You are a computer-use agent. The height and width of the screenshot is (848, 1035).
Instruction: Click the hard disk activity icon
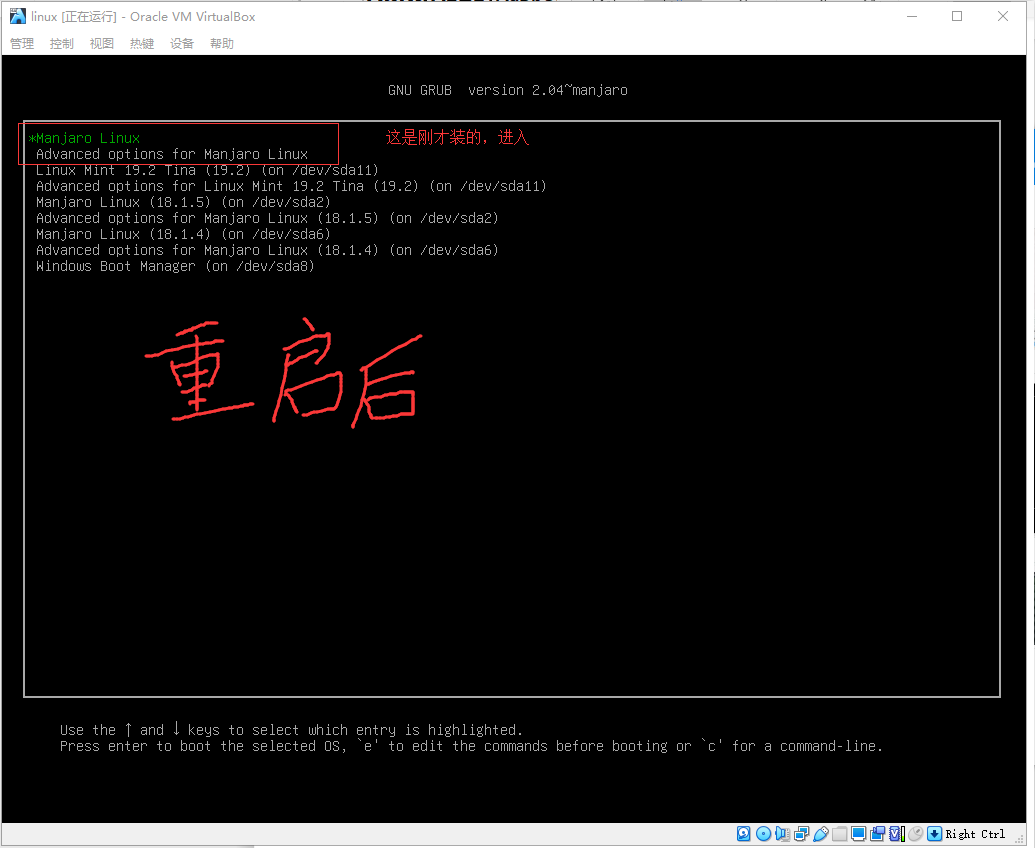point(744,834)
